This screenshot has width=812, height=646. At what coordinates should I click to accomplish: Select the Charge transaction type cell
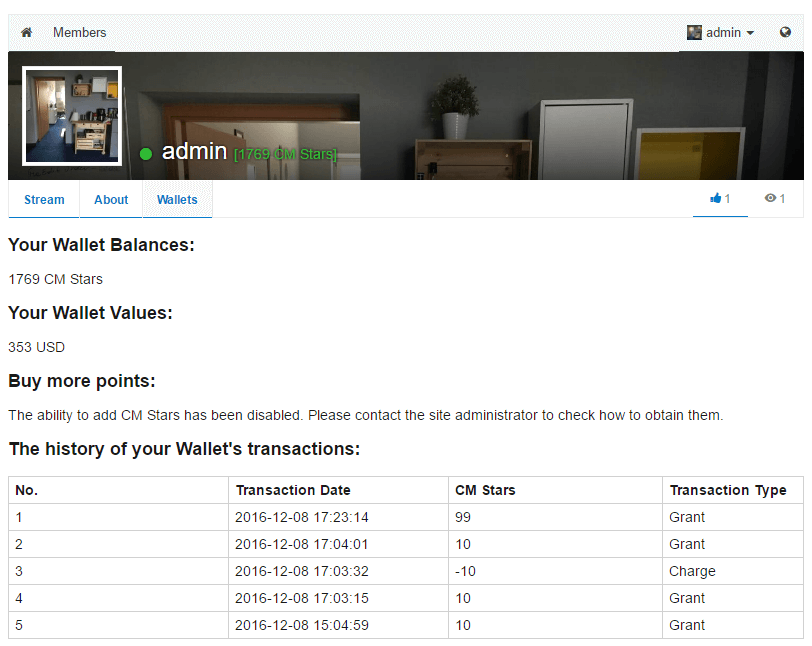click(x=692, y=571)
